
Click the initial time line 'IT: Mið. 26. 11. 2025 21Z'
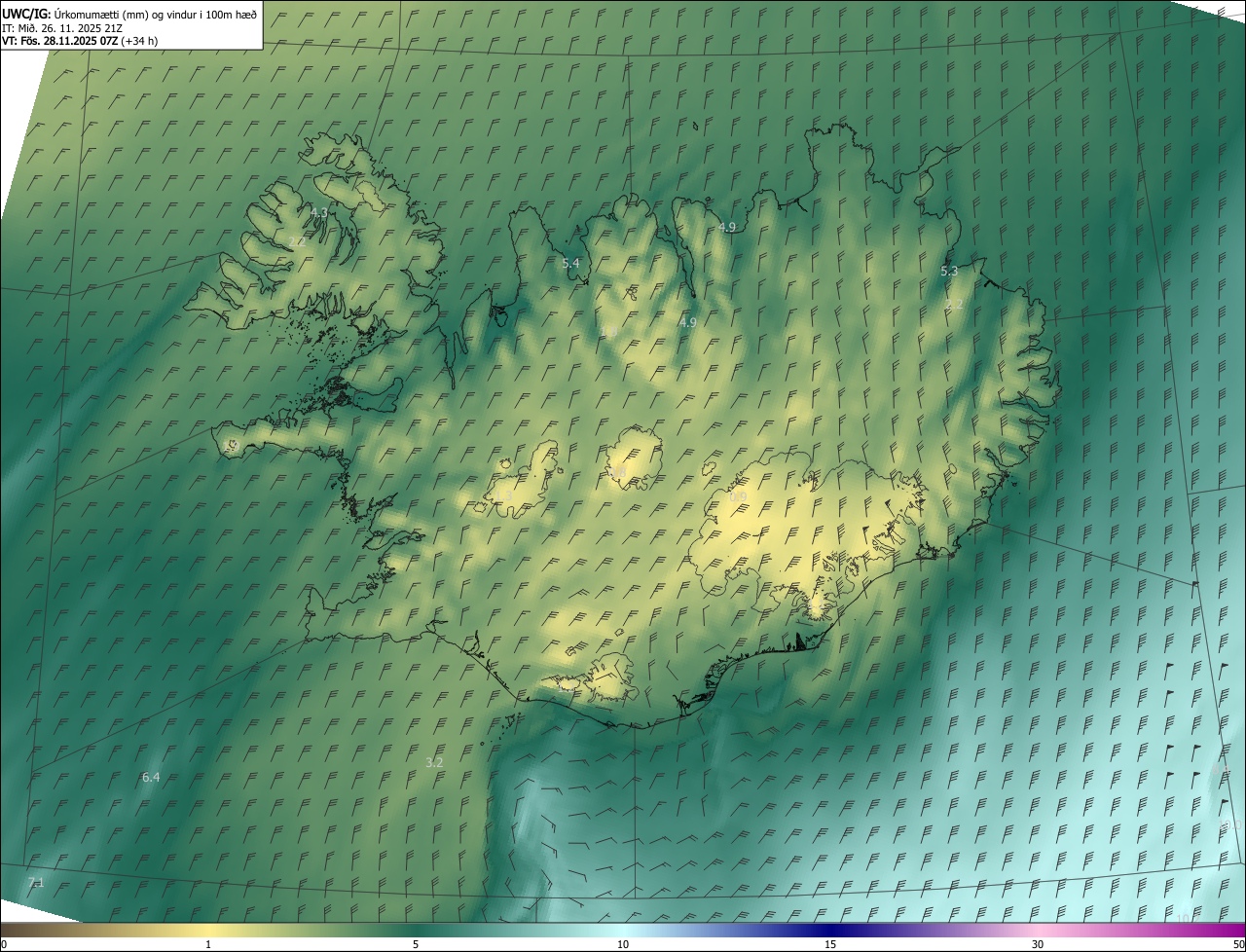pos(62,27)
